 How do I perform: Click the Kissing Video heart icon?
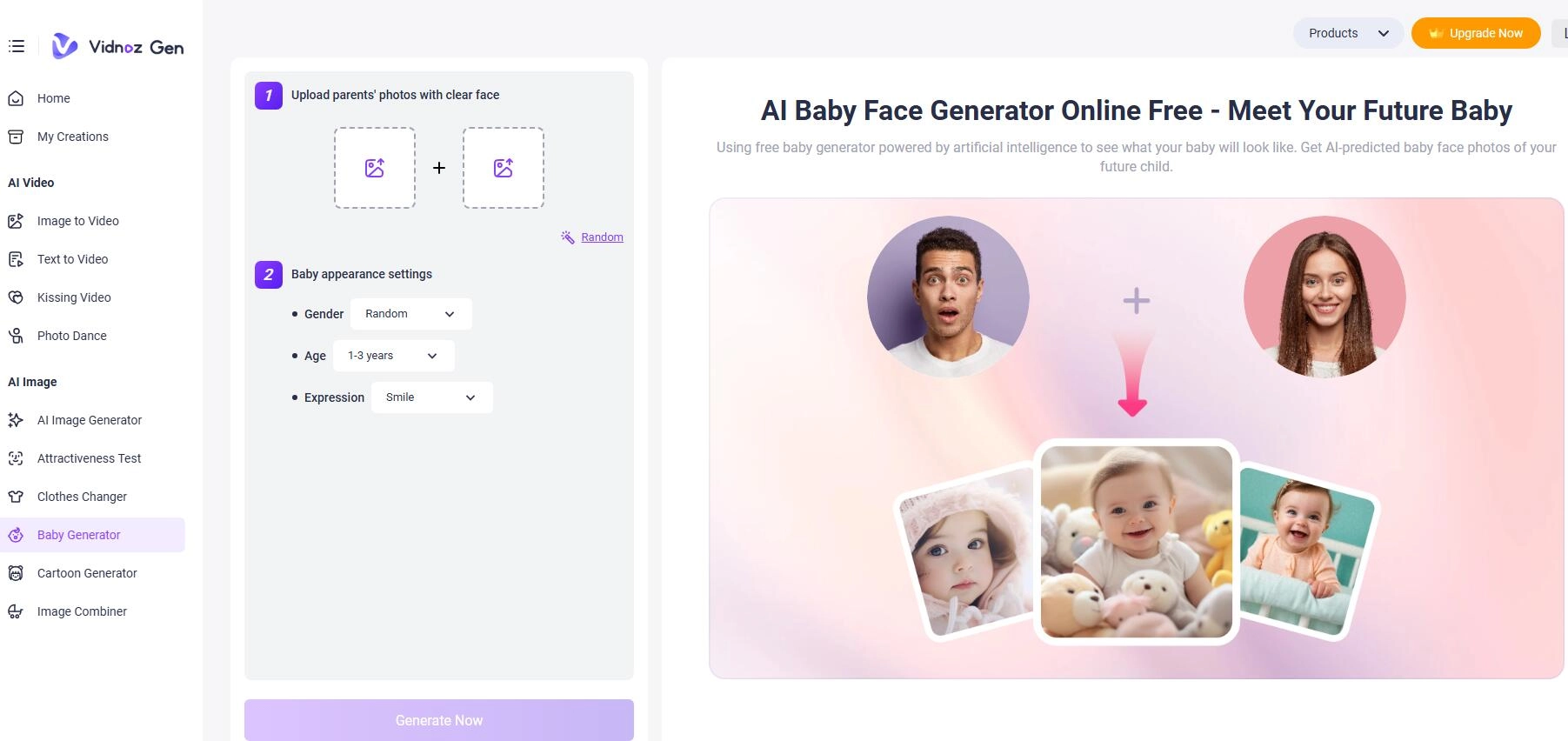click(16, 297)
